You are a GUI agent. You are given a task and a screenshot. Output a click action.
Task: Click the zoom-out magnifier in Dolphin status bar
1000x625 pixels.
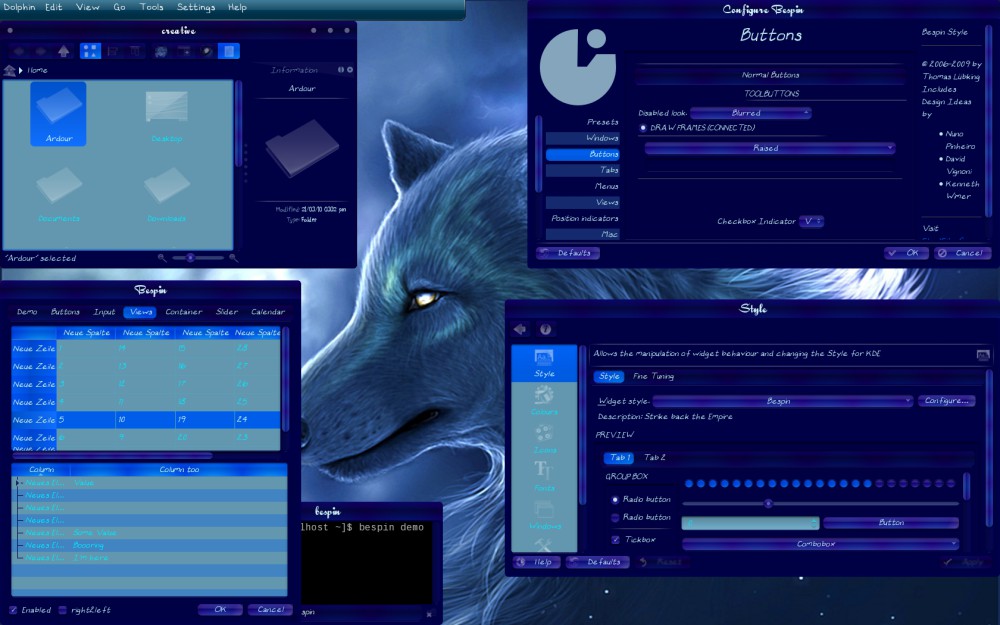tap(162, 258)
